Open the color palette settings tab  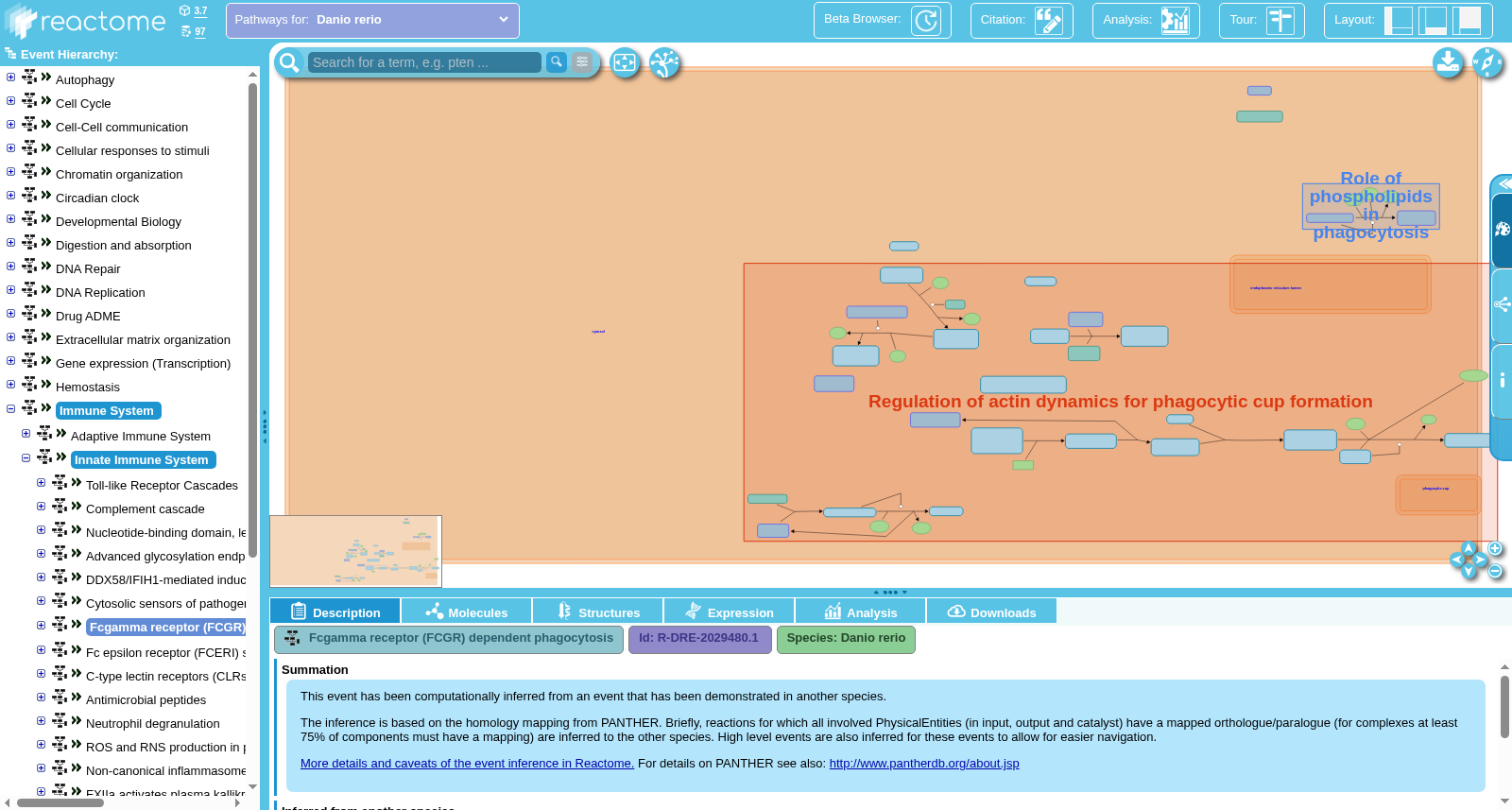point(1502,230)
